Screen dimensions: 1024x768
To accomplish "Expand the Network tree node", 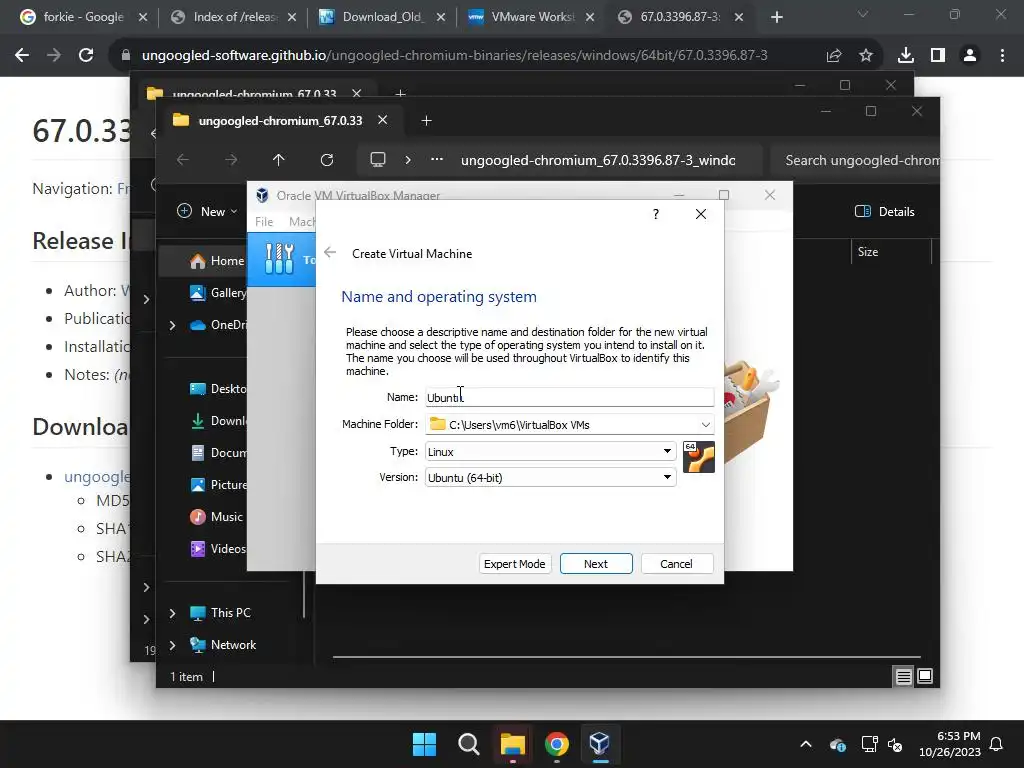I will 172,645.
